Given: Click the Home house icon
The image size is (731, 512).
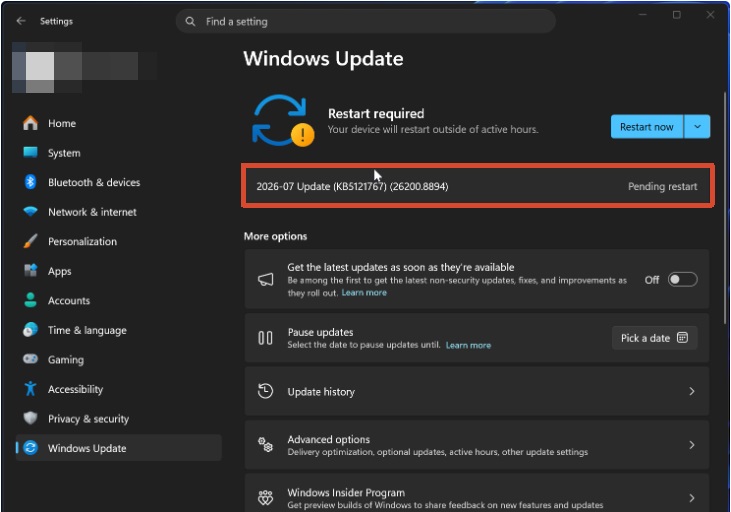Looking at the screenshot, I should (30, 123).
